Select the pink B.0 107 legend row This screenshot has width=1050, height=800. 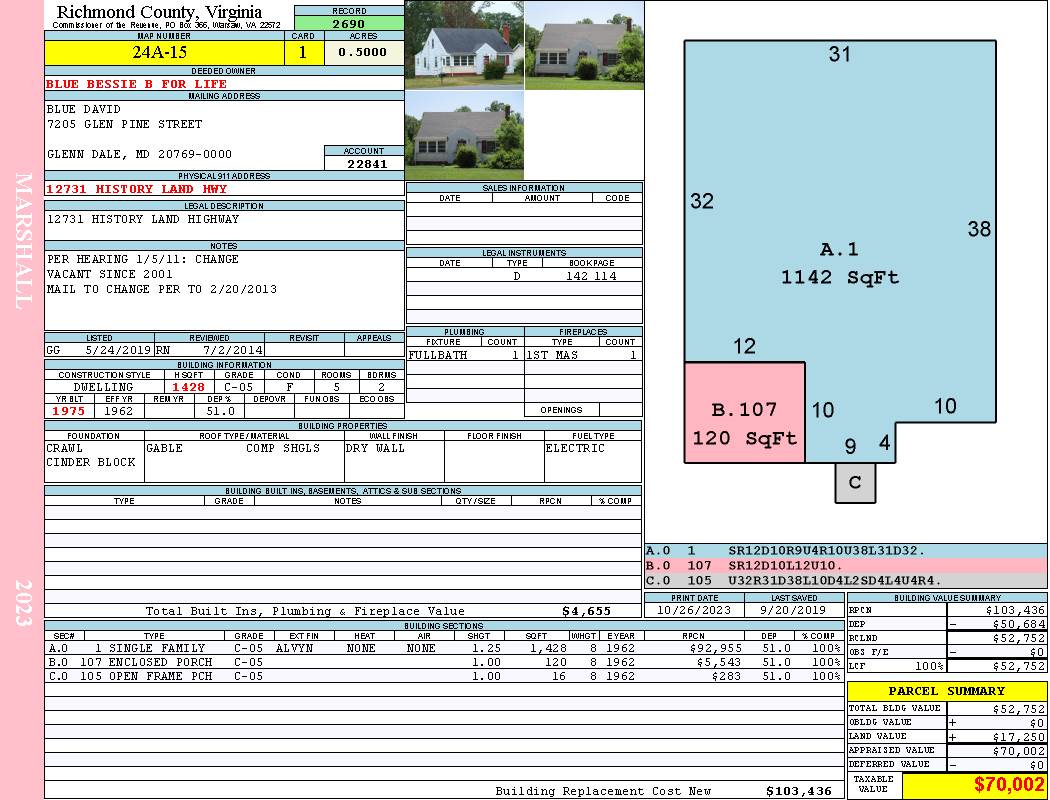pyautogui.click(x=845, y=565)
